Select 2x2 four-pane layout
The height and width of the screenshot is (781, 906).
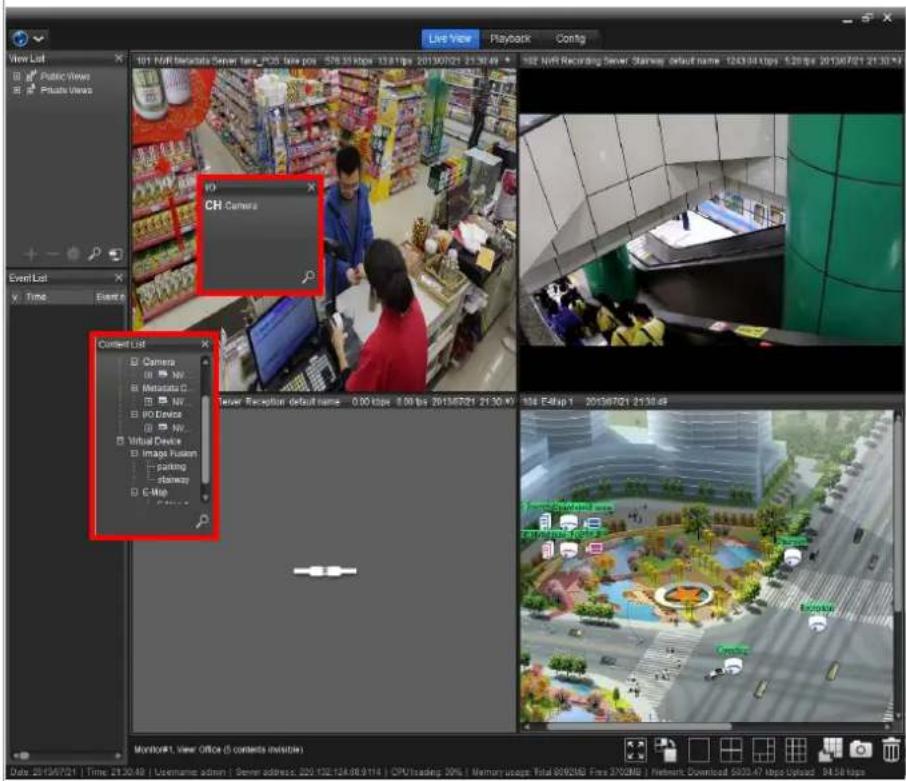(731, 750)
